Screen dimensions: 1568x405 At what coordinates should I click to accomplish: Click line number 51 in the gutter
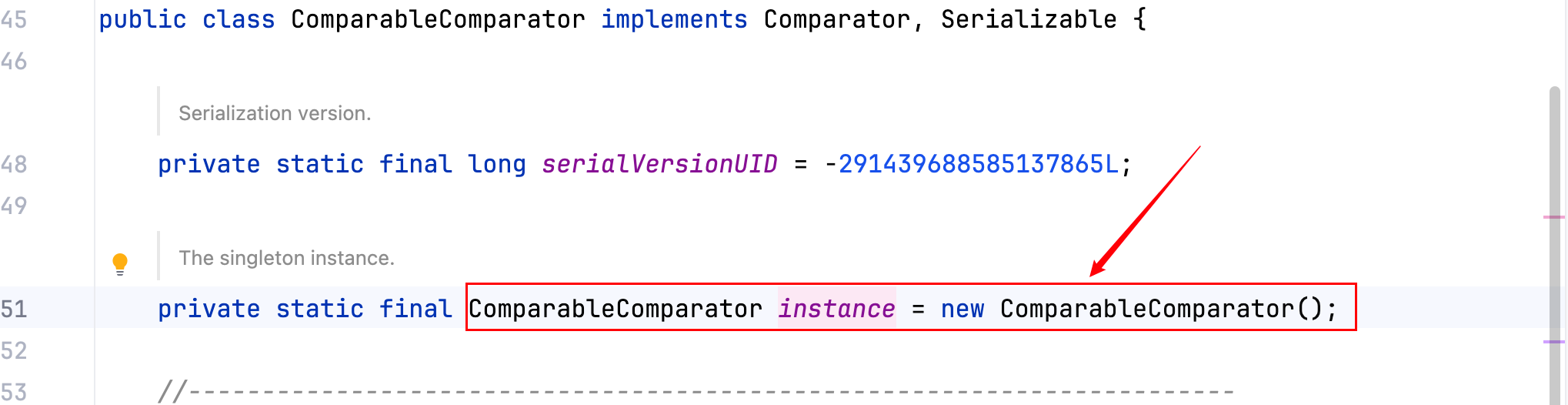tap(14, 309)
